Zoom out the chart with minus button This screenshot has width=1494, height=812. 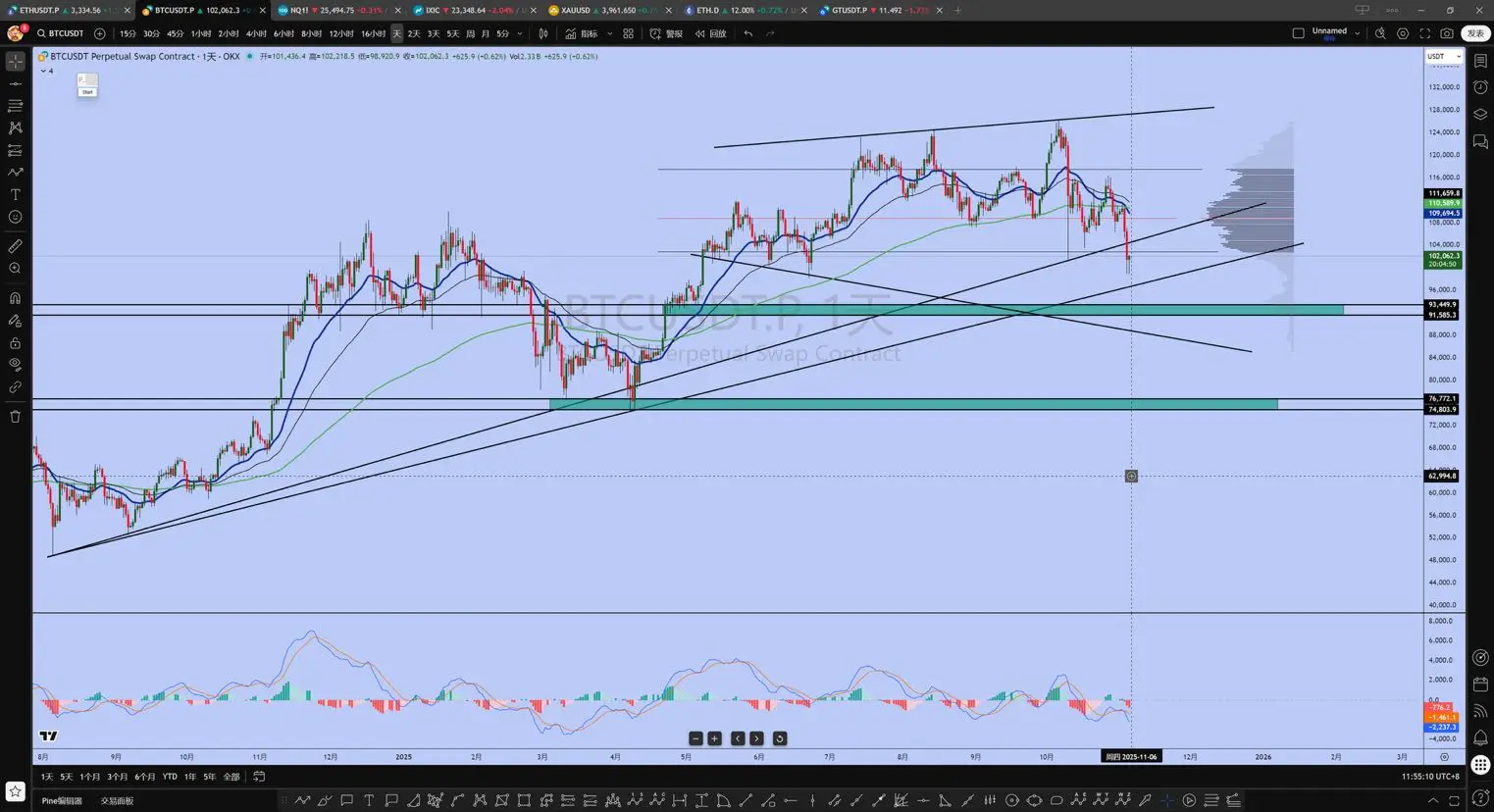coord(695,738)
